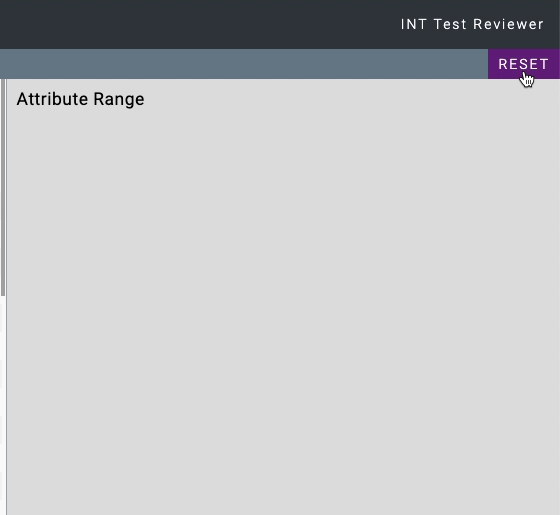Click the white strip below the scrollbar thumb
560x515 pixels.
(2, 405)
